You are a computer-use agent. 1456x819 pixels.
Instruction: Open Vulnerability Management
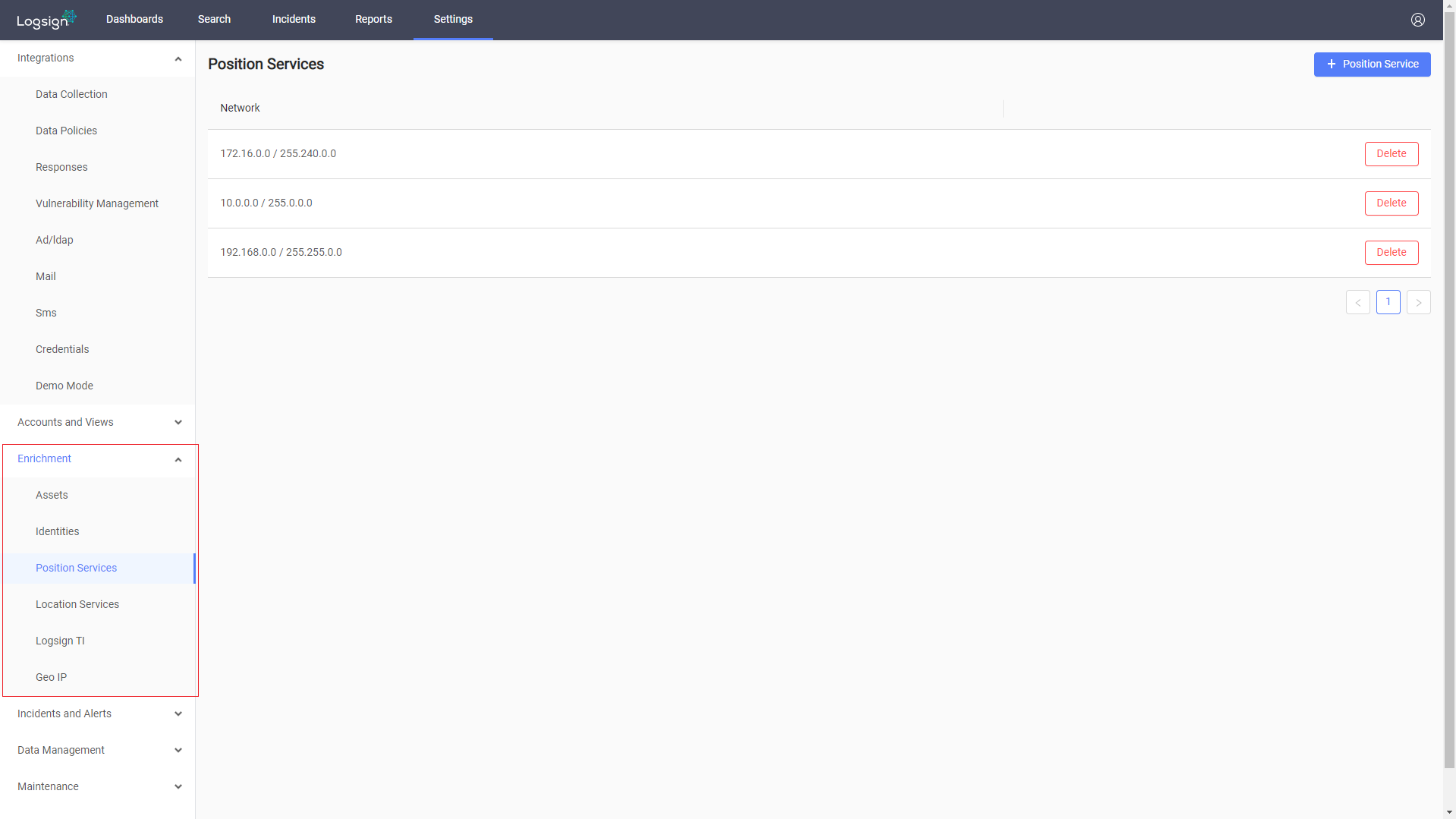click(98, 204)
